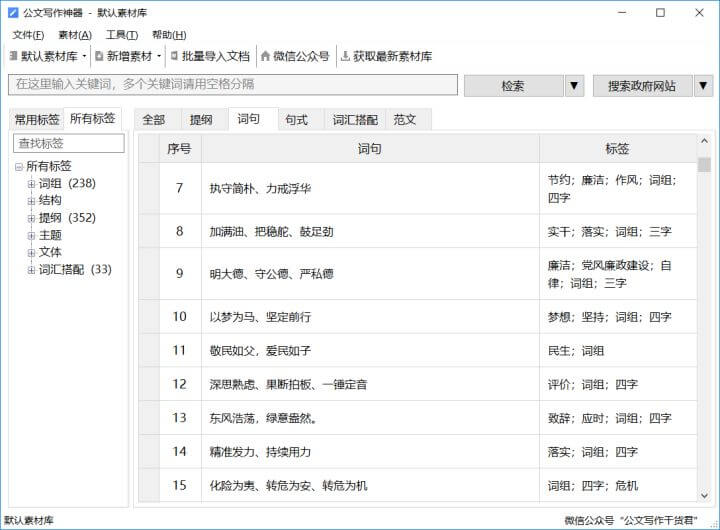The height and width of the screenshot is (530, 720).
Task: Click the 微信公众号 home icon
Action: (x=265, y=56)
